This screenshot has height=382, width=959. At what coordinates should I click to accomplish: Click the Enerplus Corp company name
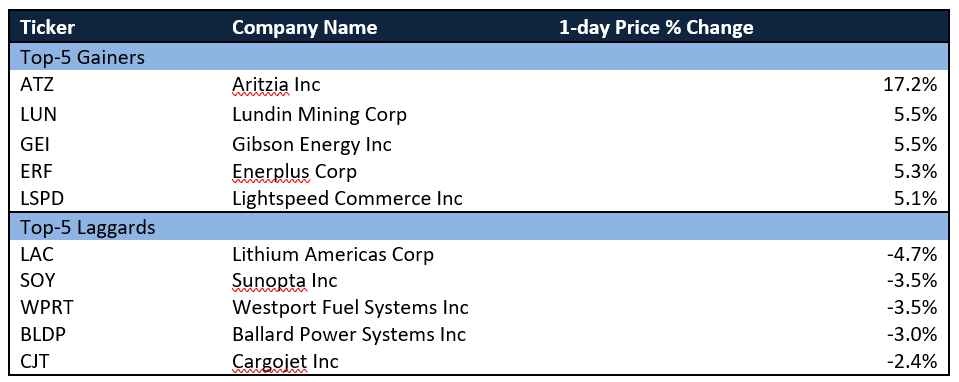coord(294,172)
